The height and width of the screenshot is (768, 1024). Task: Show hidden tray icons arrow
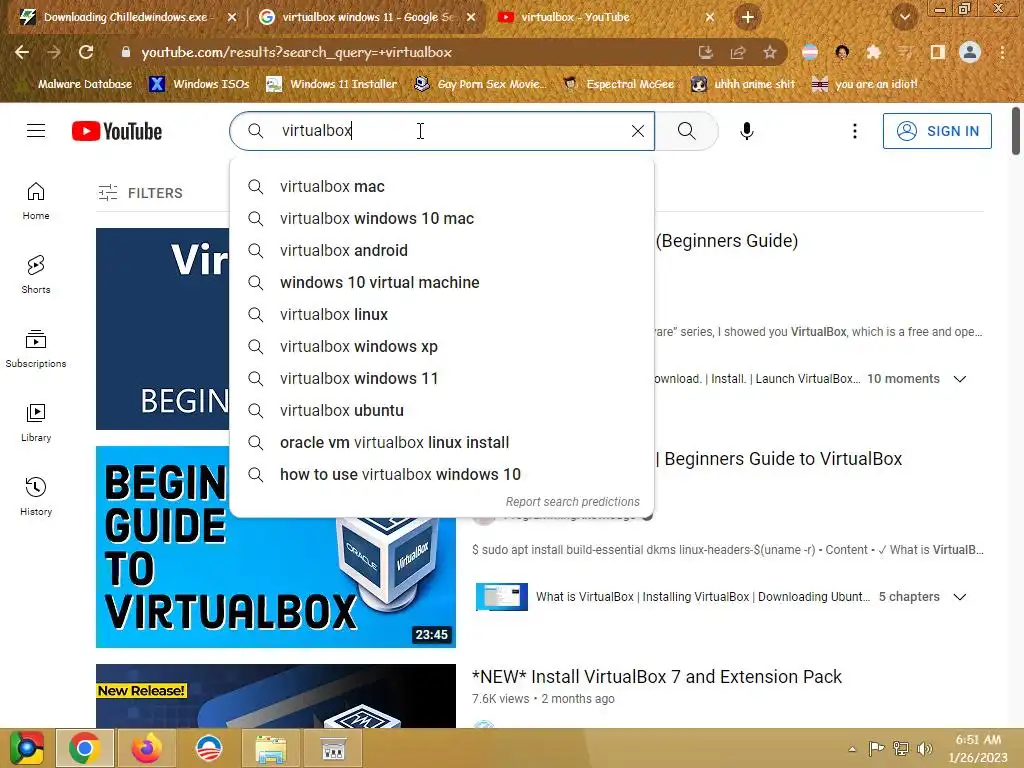(x=852, y=749)
